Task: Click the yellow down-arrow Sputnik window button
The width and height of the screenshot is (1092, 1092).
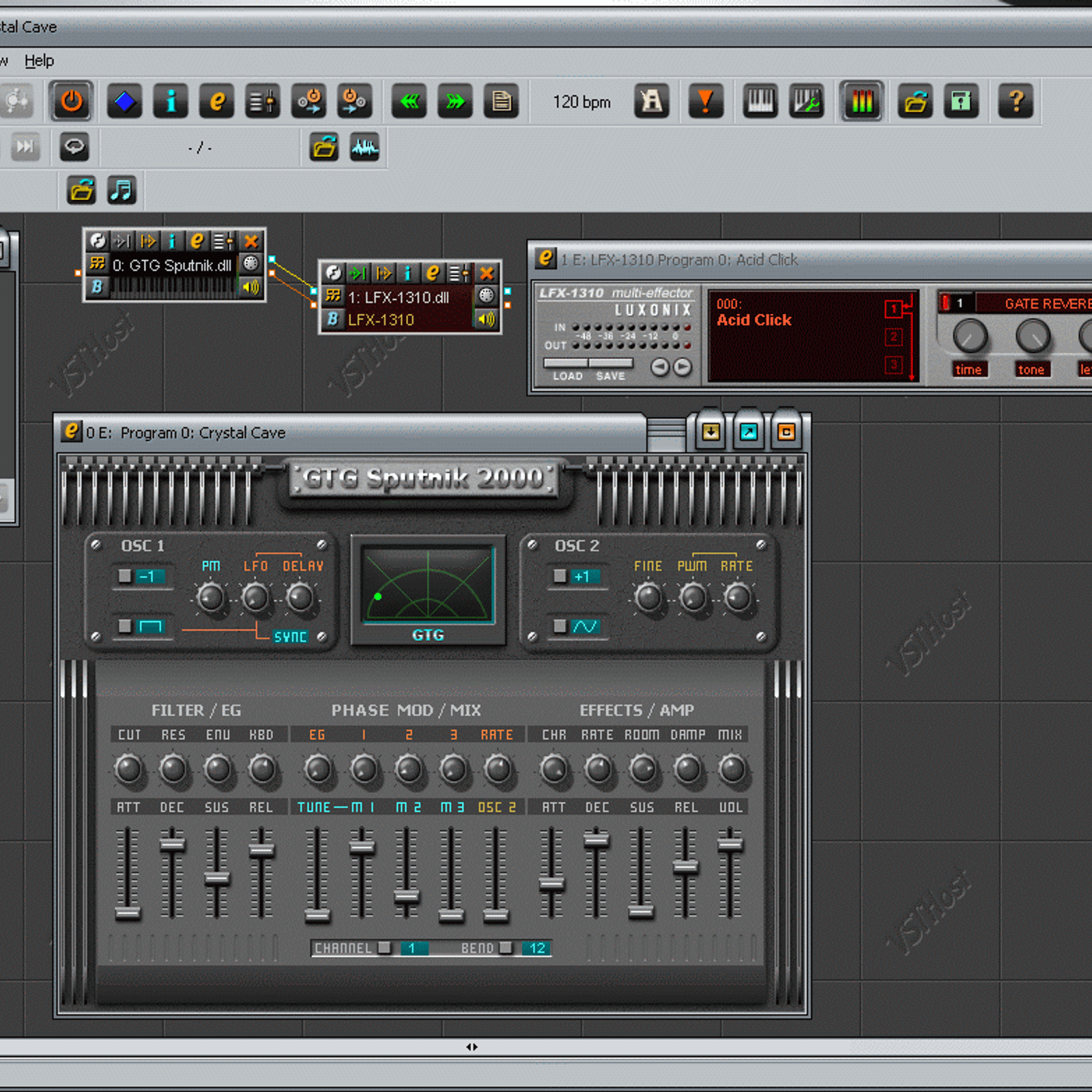Action: [x=711, y=432]
